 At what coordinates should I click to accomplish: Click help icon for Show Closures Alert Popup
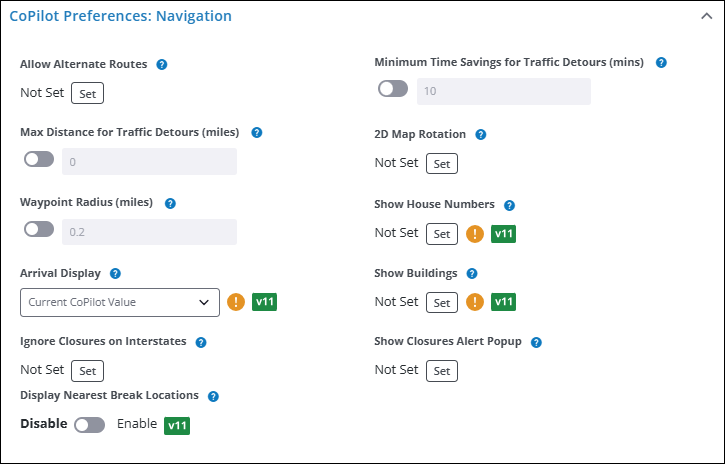(x=536, y=342)
